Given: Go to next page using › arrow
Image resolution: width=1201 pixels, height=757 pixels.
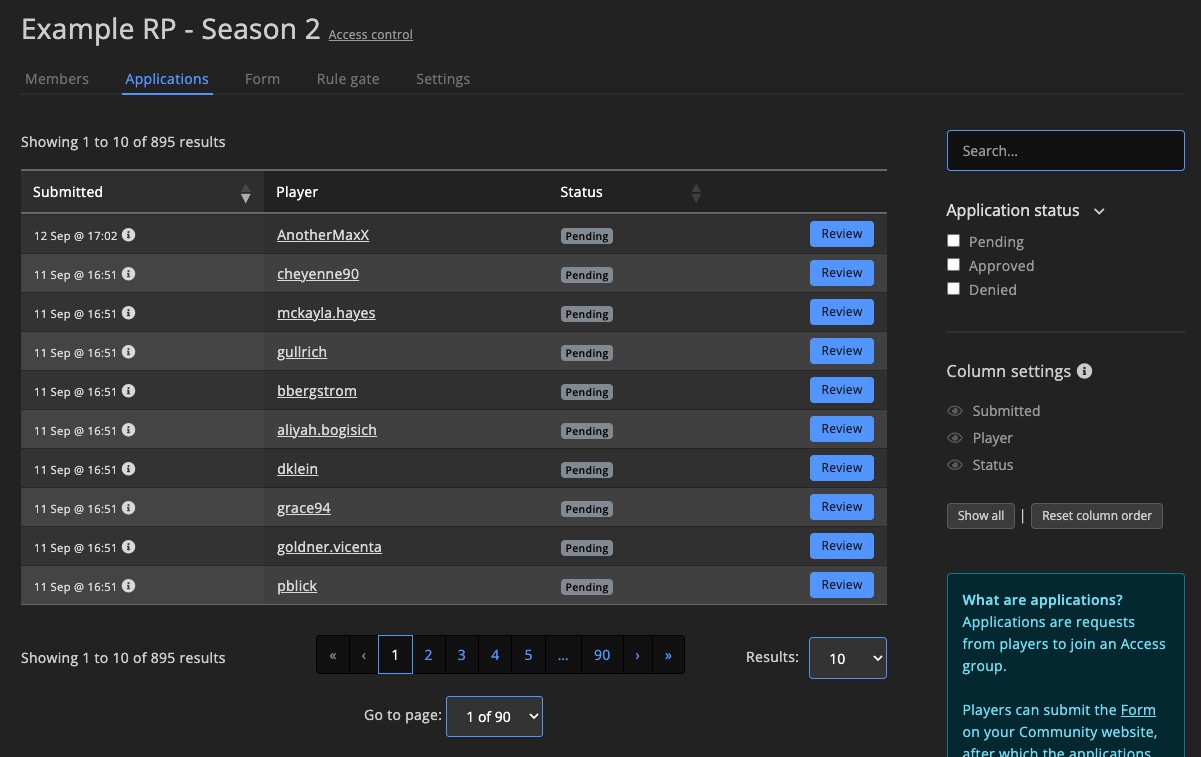Looking at the screenshot, I should (637, 655).
